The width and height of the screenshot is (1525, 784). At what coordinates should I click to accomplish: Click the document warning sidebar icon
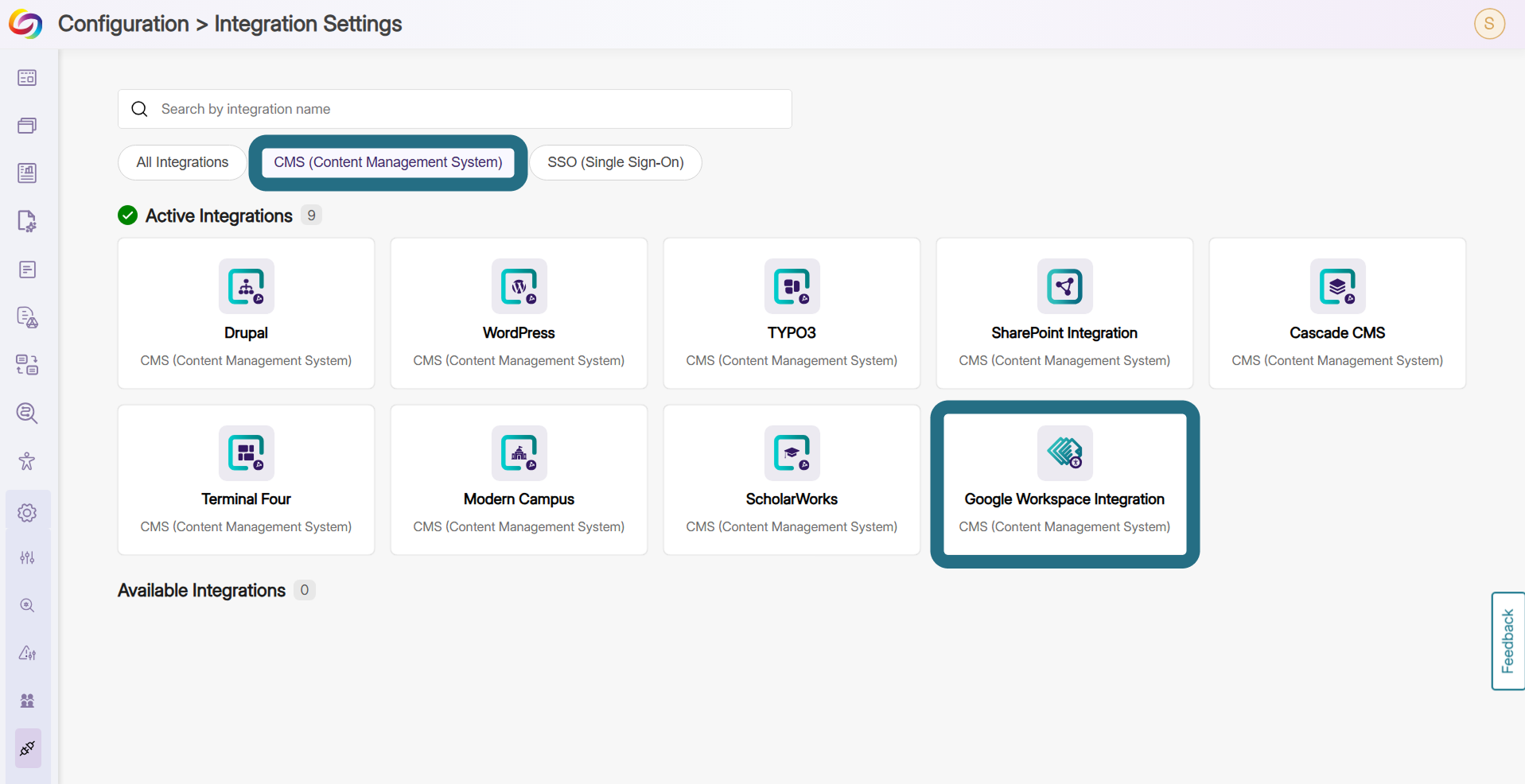tap(27, 317)
